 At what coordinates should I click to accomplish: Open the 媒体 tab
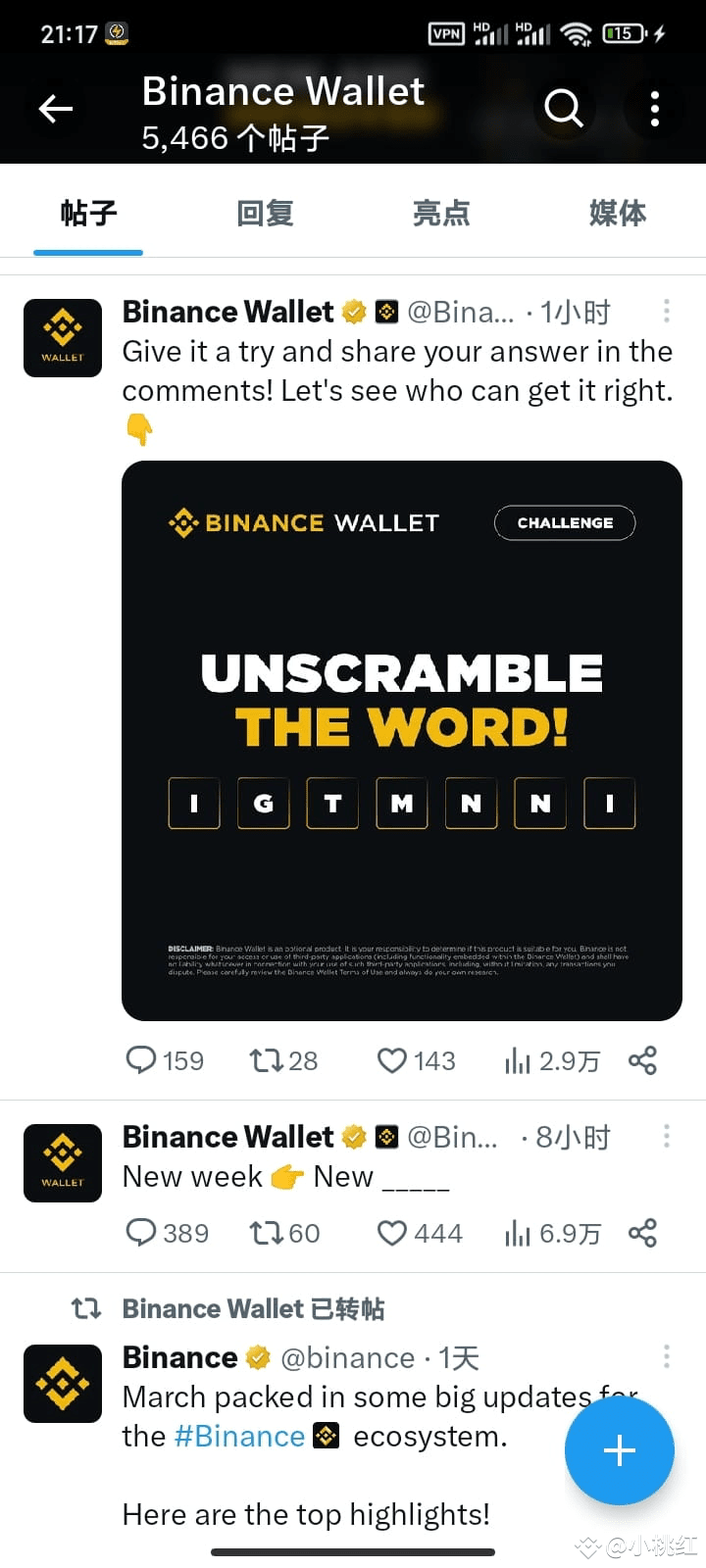[618, 213]
